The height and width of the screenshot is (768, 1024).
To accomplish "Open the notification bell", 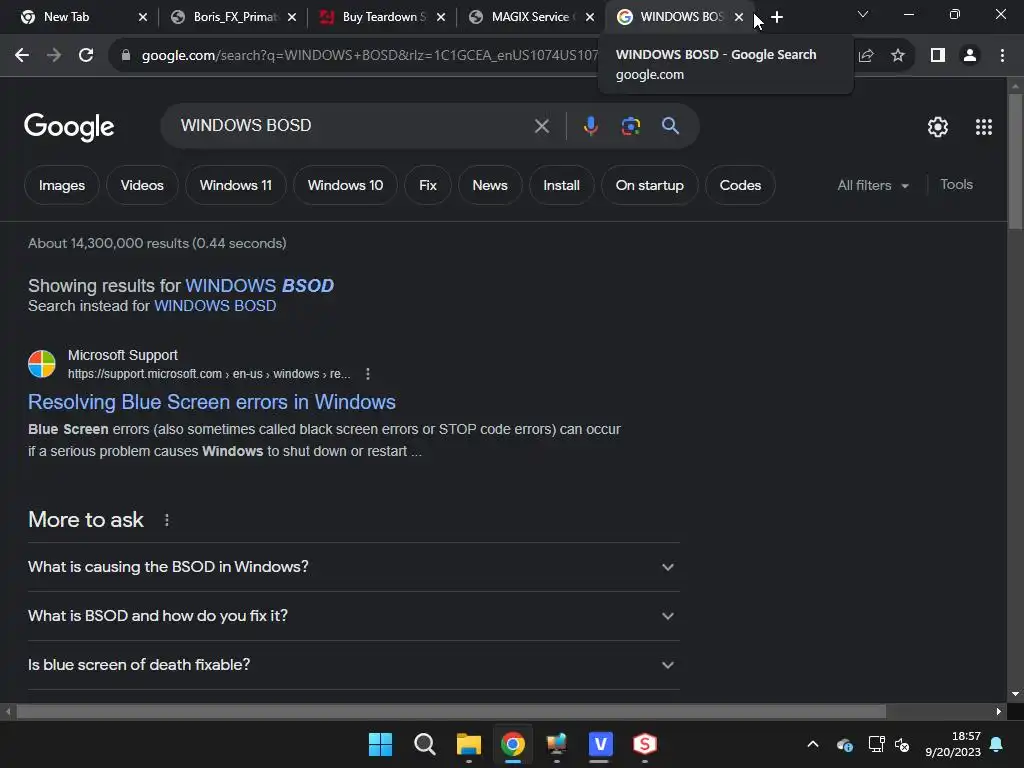I will (997, 744).
